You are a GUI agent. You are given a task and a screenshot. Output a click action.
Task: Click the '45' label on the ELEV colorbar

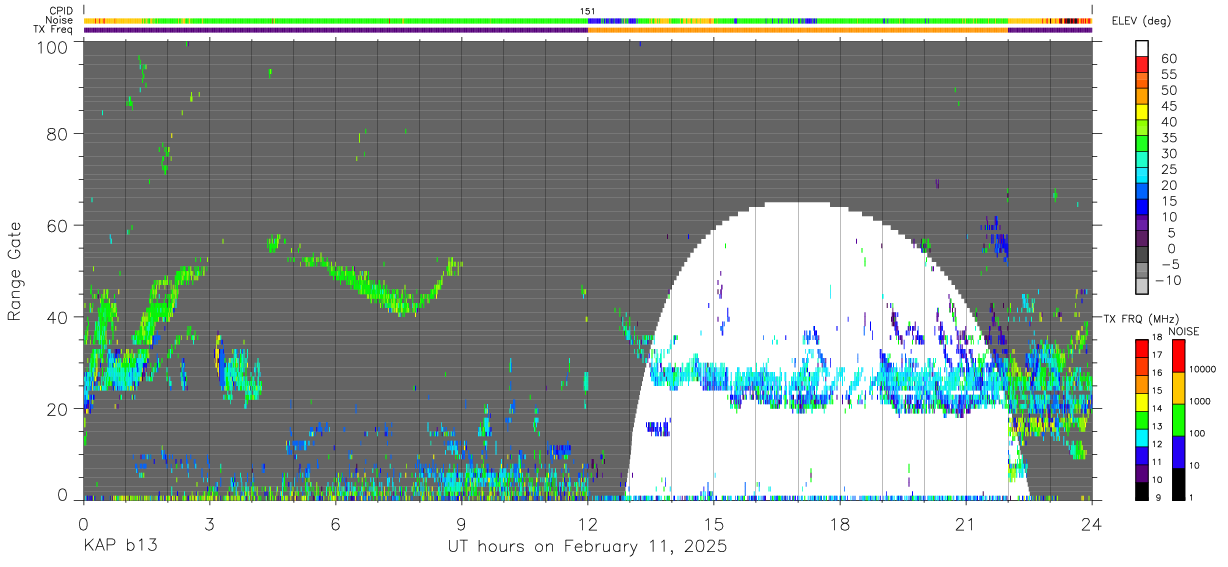click(x=1167, y=106)
